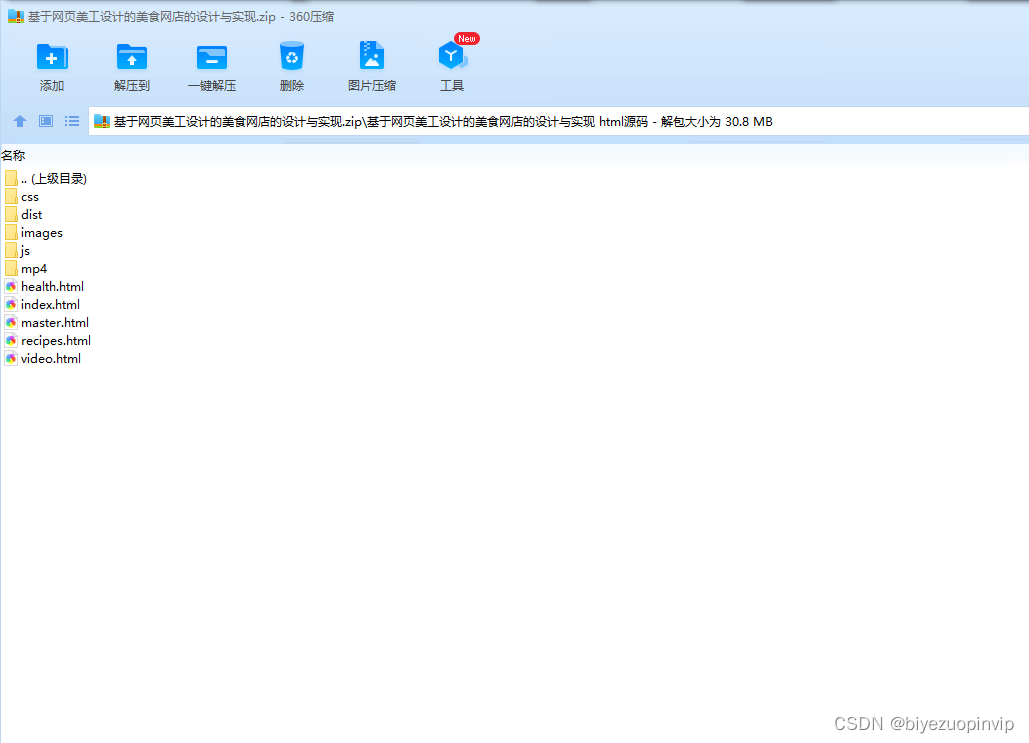This screenshot has height=743, width=1029.
Task: Click the file icon beside recipes.html
Action: [11, 341]
